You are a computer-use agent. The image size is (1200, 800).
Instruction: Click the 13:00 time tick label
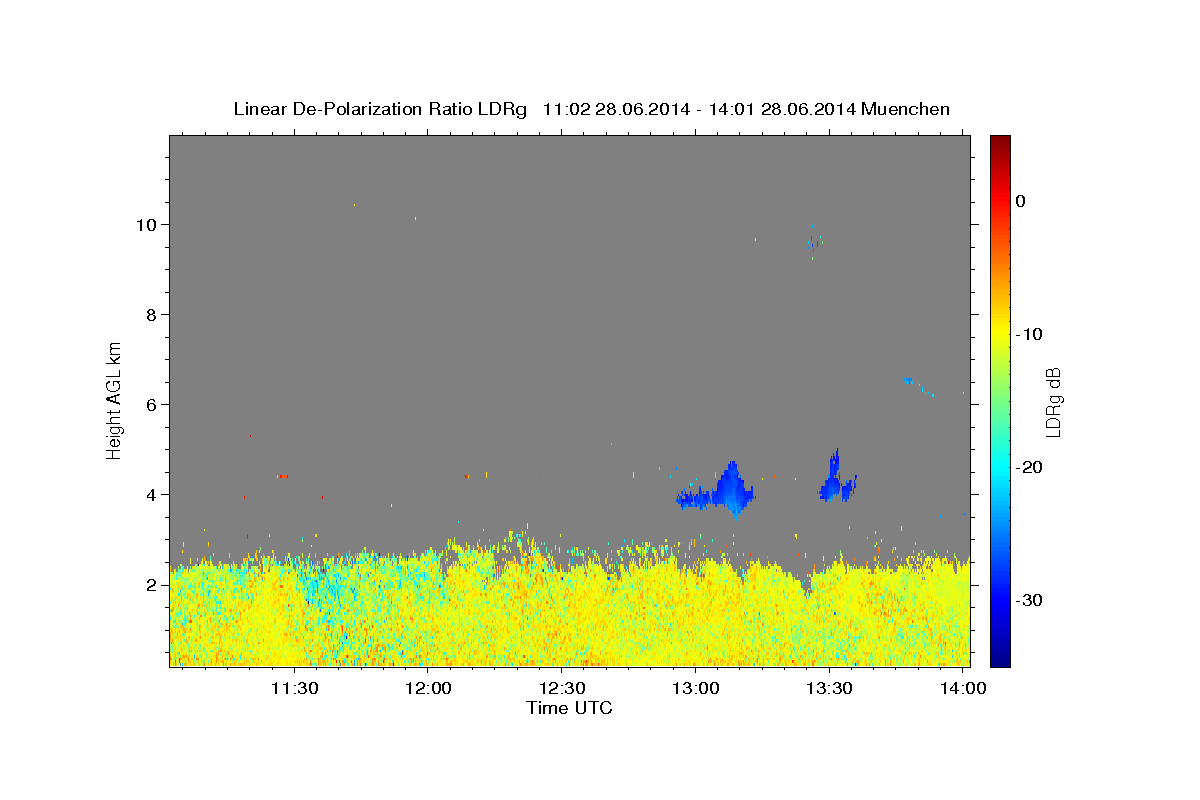[x=695, y=688]
